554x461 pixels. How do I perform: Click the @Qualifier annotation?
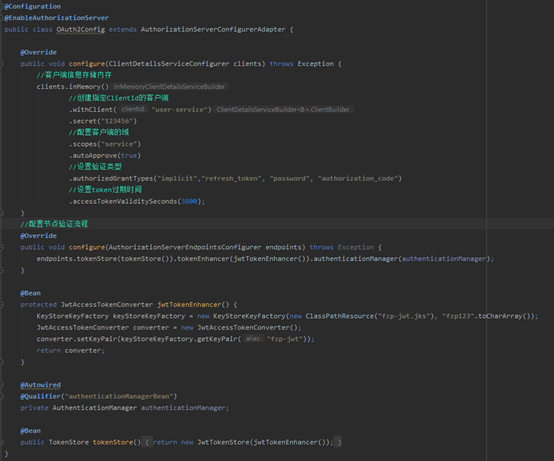click(40, 396)
